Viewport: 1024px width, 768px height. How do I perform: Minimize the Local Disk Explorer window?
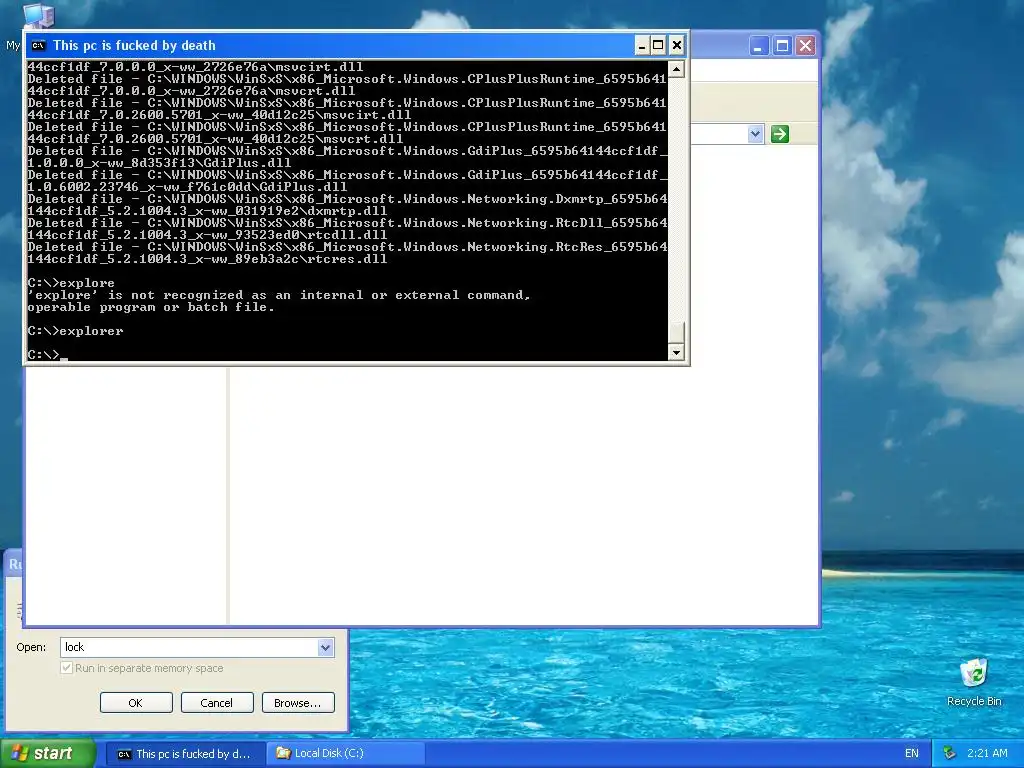(758, 46)
